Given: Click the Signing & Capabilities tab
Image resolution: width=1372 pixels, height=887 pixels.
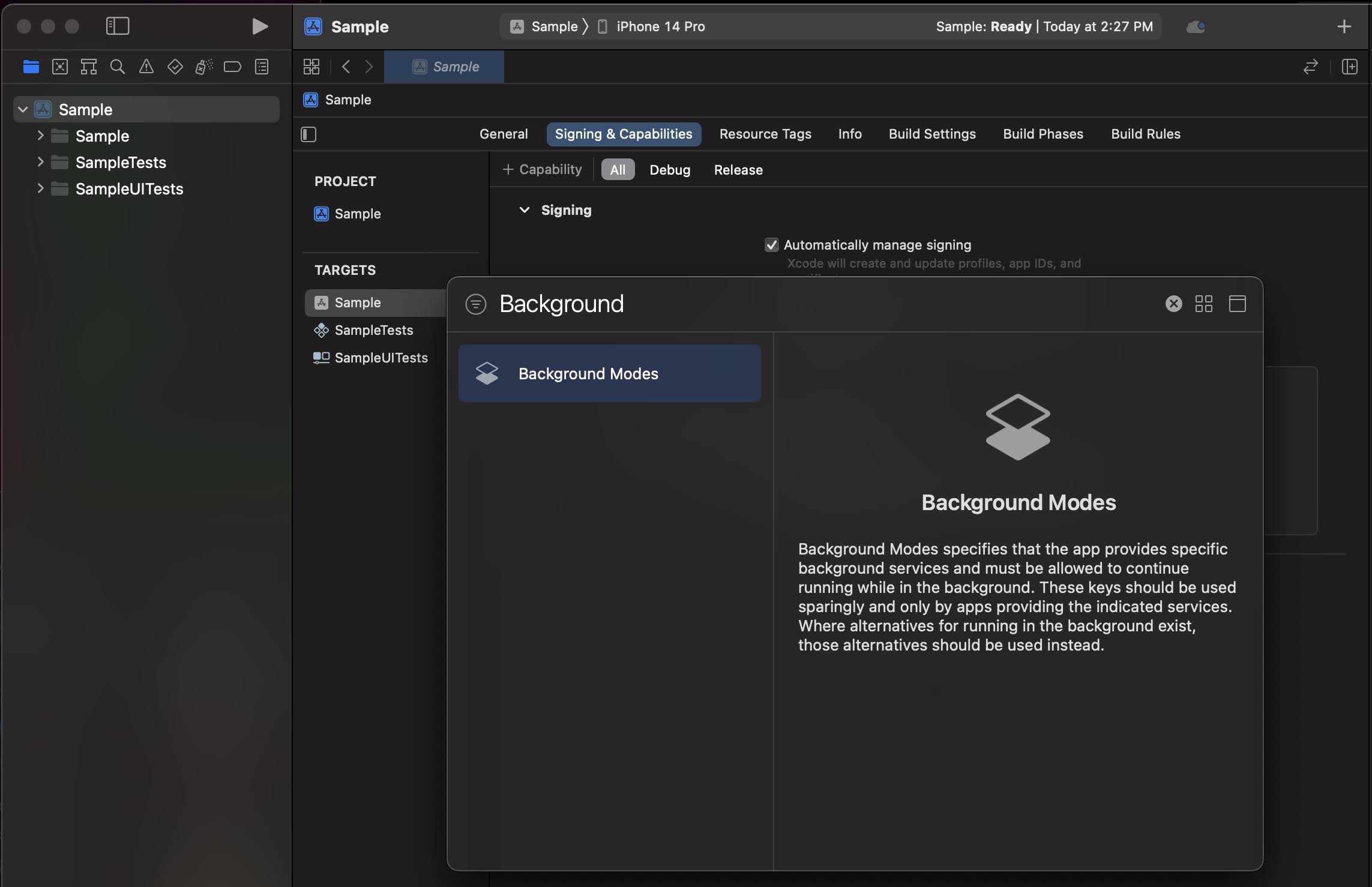Looking at the screenshot, I should 623,133.
